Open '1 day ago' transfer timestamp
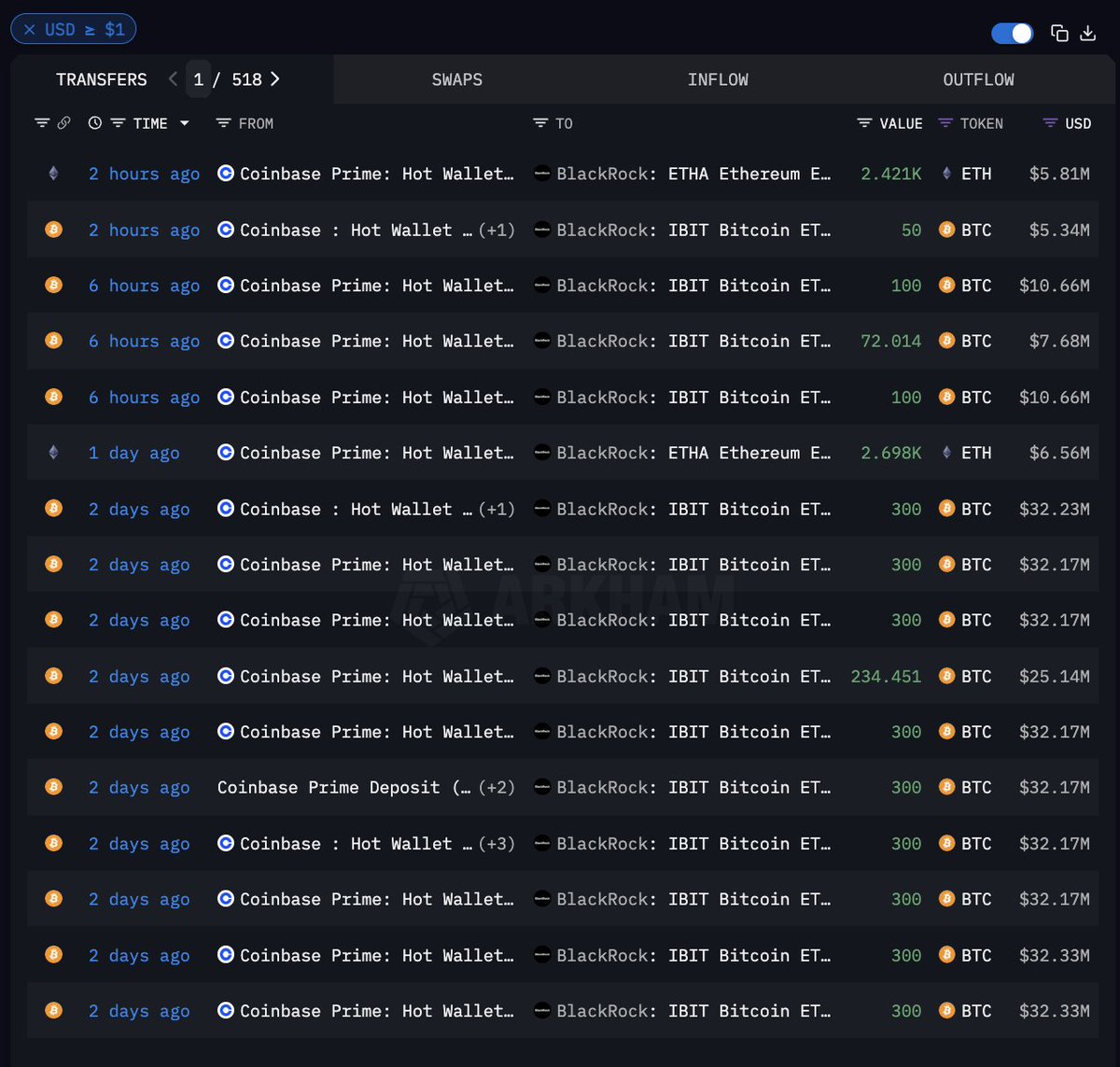Screen dimensions: 1120x1067 [133, 453]
